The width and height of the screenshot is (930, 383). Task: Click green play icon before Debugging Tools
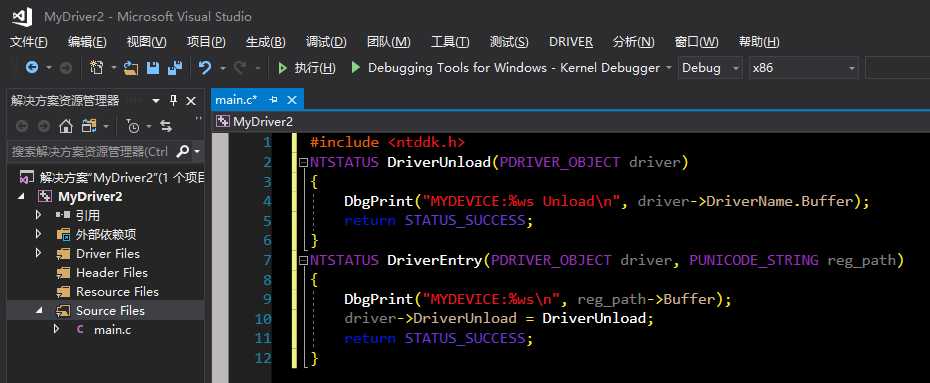click(x=356, y=68)
